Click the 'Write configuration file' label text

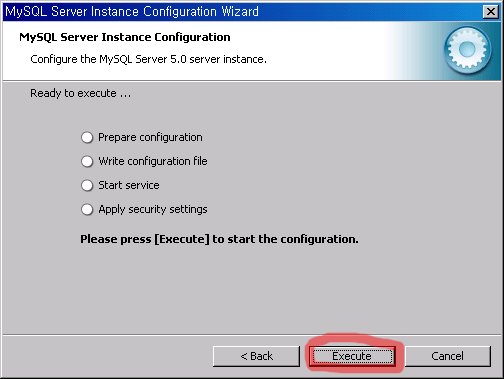[153, 161]
